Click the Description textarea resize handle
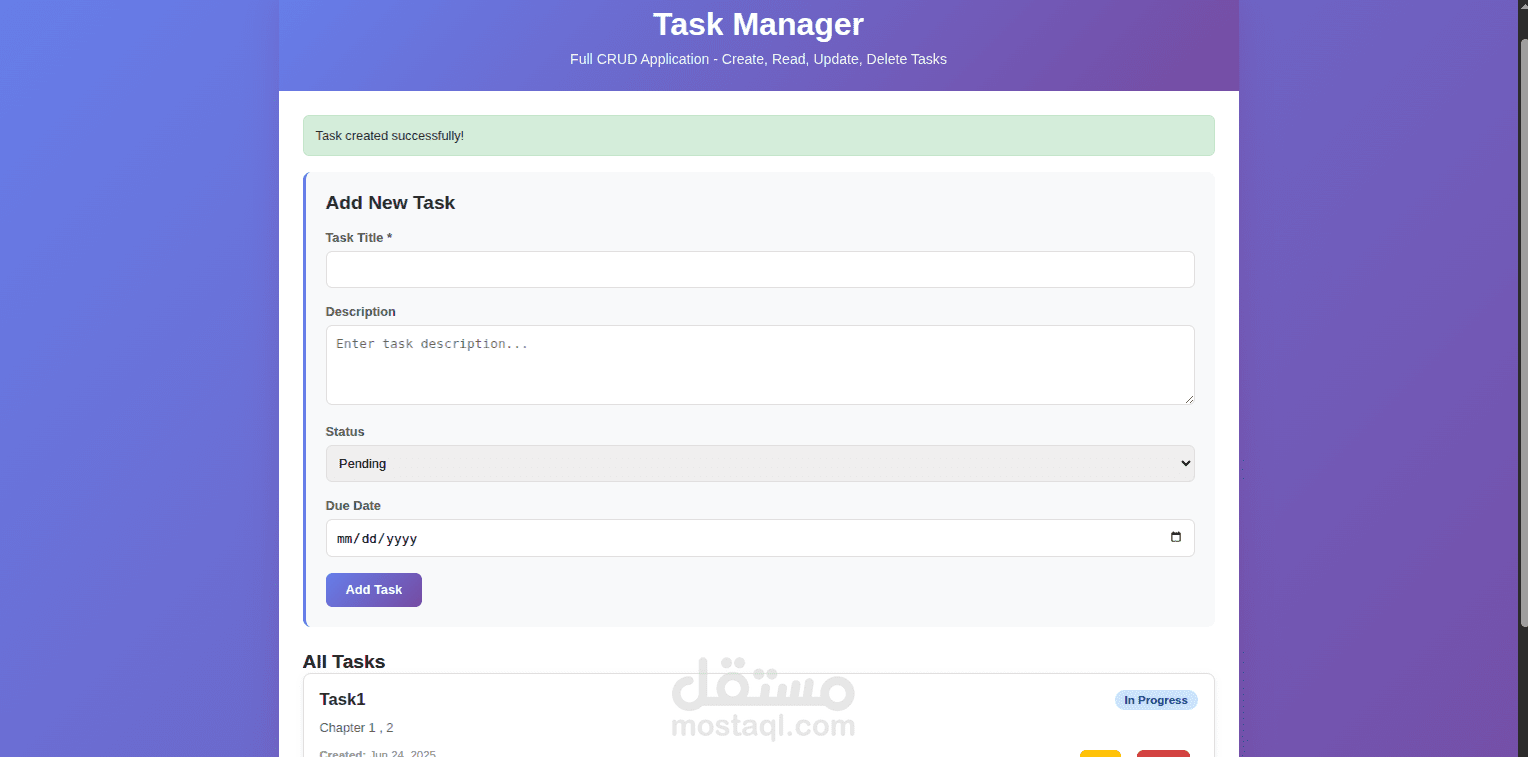 (1188, 398)
